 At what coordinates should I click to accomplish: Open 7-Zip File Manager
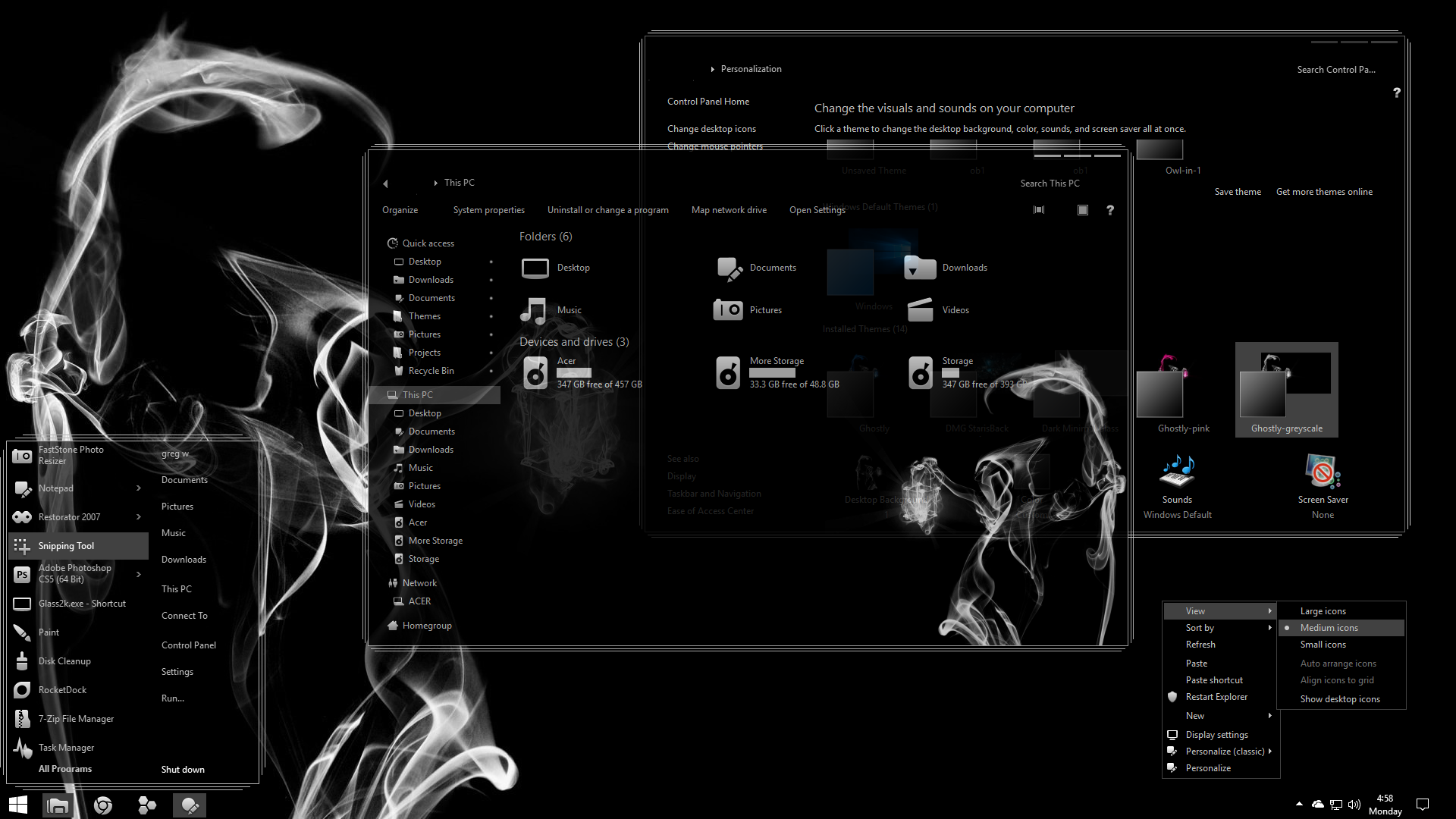click(x=76, y=718)
